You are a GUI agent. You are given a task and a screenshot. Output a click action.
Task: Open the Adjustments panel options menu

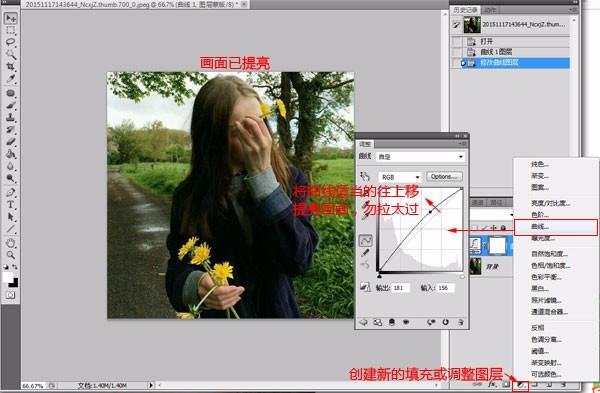[x=462, y=144]
